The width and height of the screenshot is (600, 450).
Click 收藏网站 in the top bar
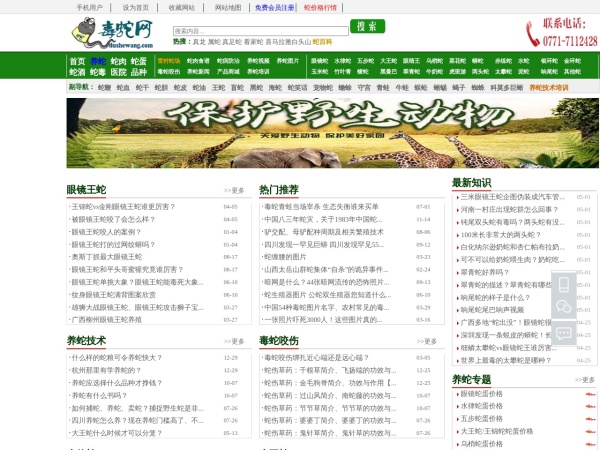pyautogui.click(x=182, y=8)
